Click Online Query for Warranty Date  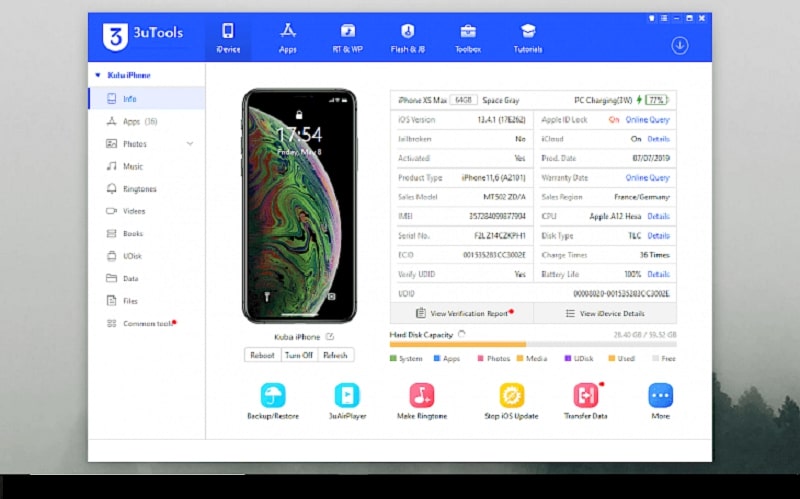pos(647,178)
